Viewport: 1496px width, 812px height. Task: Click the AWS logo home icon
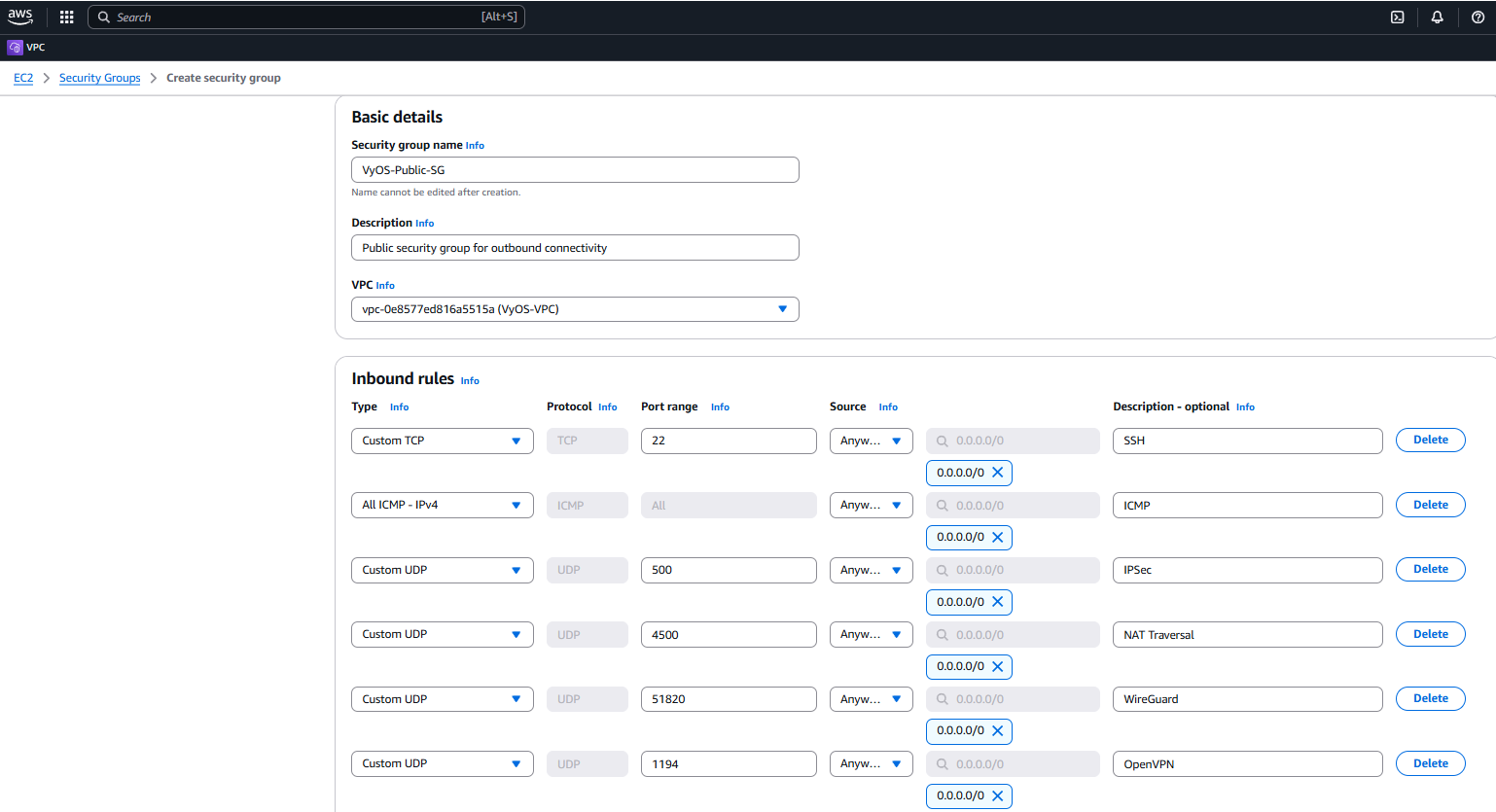tap(20, 17)
